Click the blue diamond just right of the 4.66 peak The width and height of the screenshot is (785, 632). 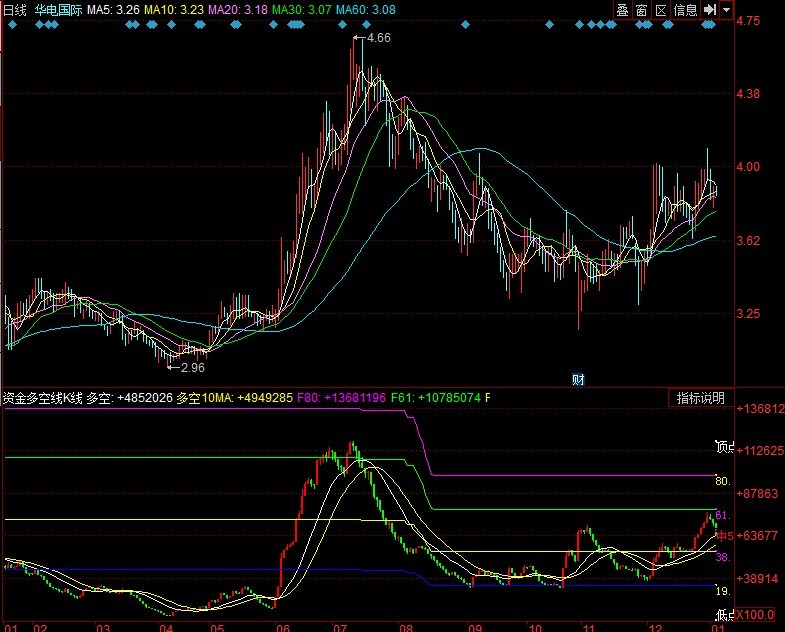pyautogui.click(x=366, y=25)
